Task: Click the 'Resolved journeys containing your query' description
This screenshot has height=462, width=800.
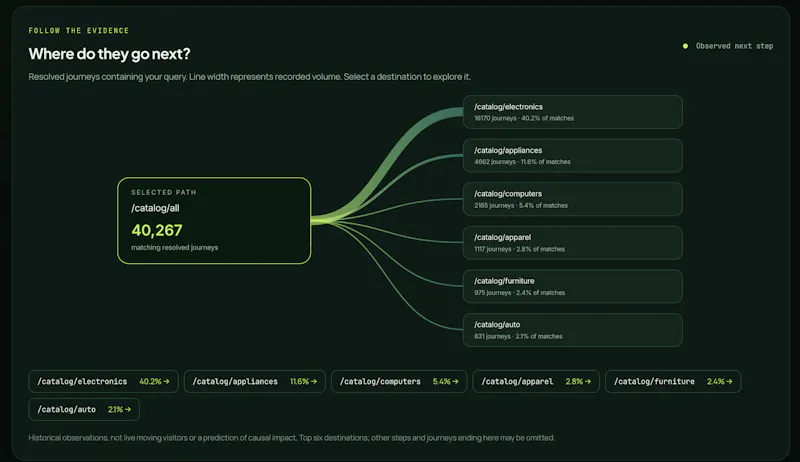Action: (249, 76)
